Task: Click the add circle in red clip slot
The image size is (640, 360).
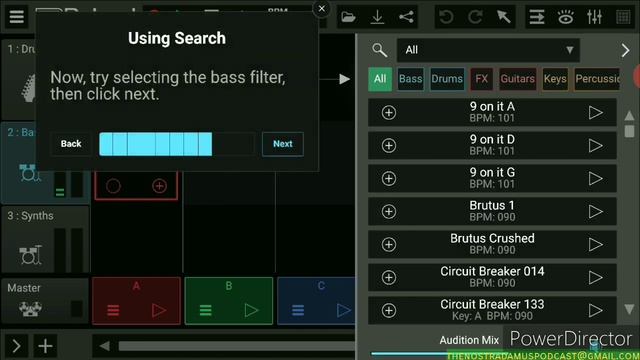Action: click(x=159, y=186)
